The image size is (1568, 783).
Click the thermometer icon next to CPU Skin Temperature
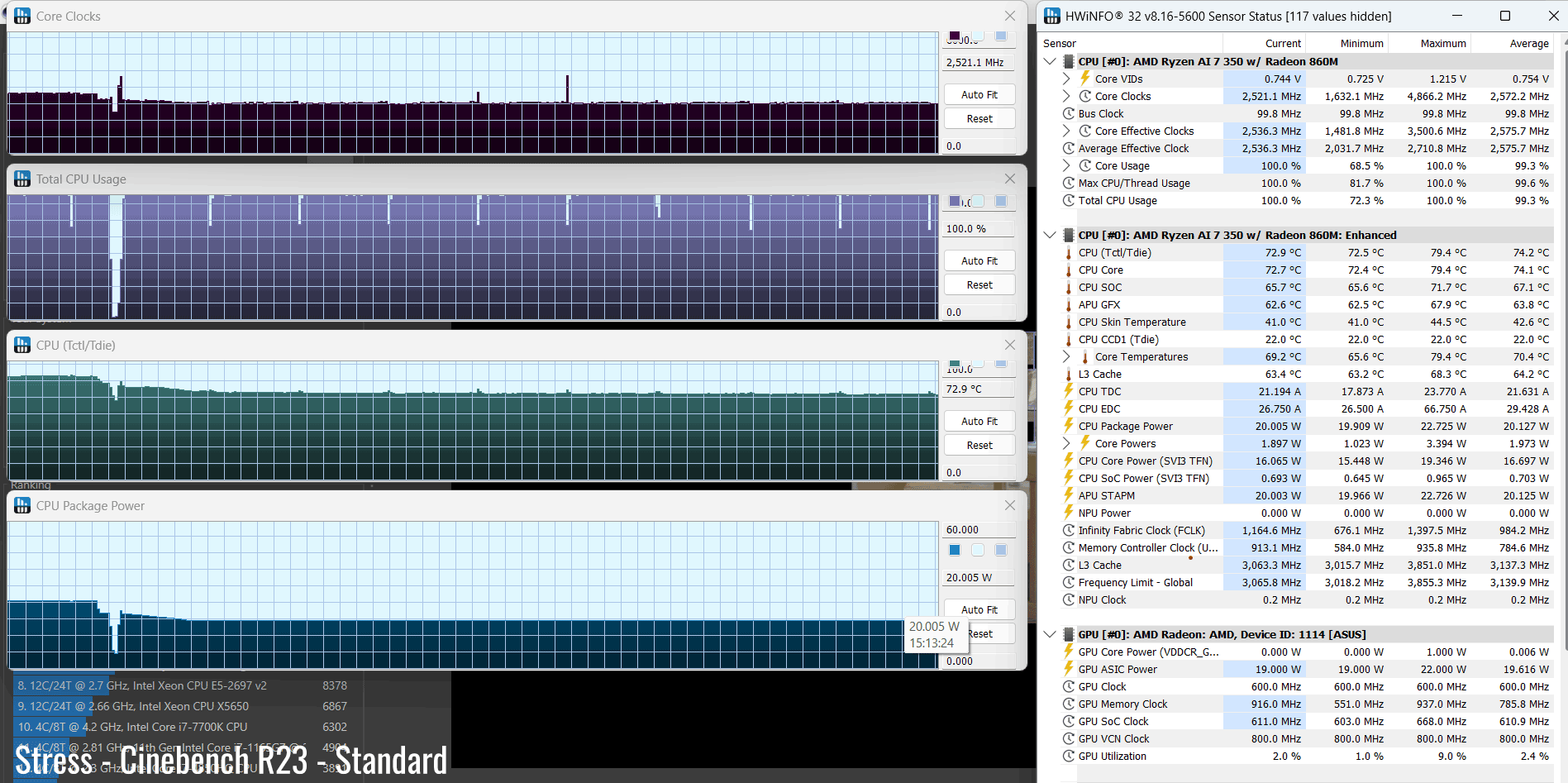[x=1069, y=322]
